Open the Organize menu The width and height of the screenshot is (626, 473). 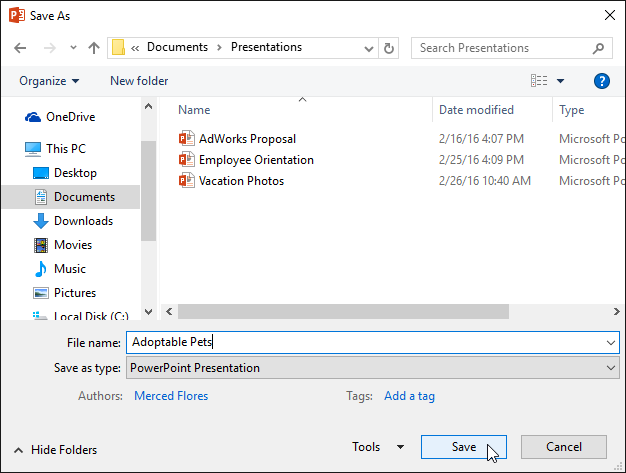[x=48, y=81]
